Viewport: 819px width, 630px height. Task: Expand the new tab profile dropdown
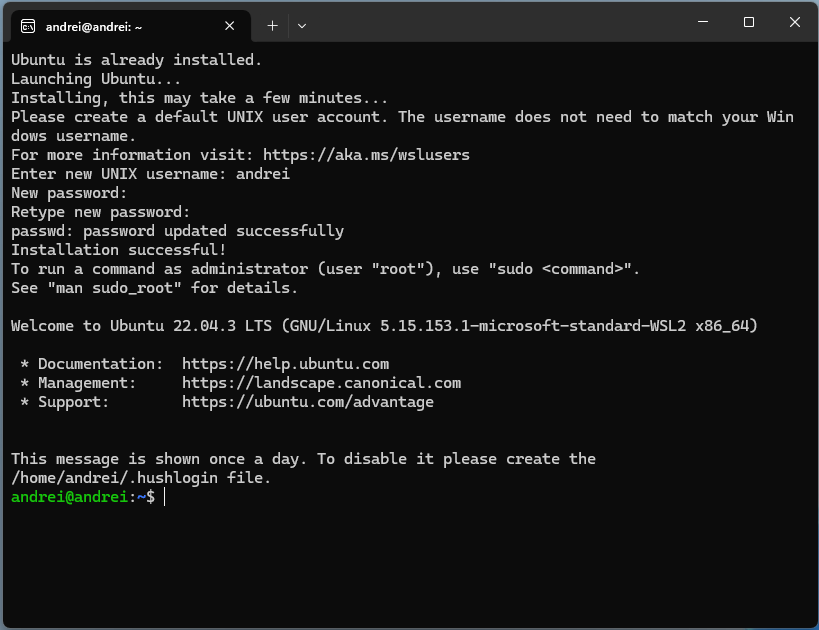(x=302, y=26)
